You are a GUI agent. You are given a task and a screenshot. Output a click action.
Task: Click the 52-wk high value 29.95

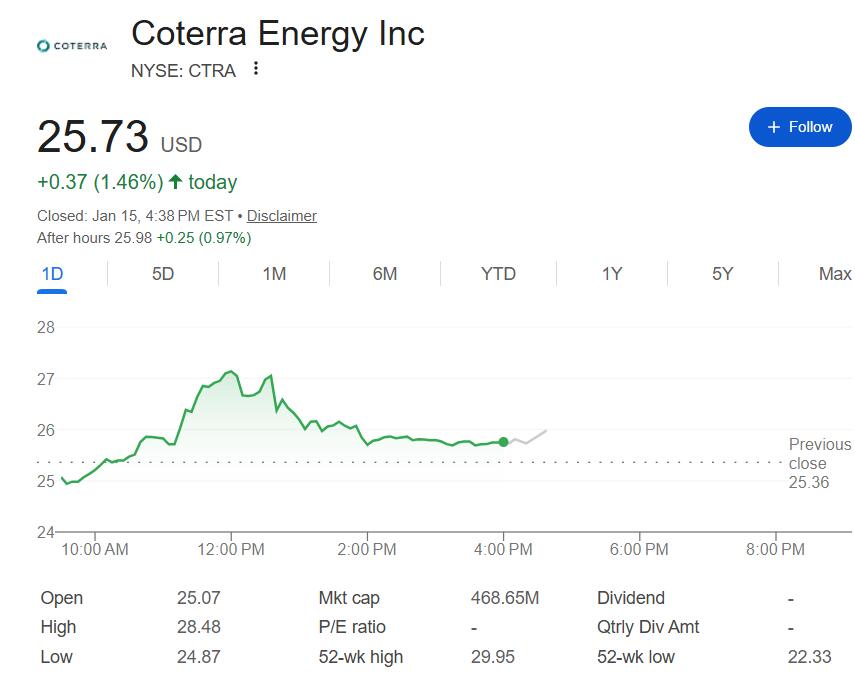click(x=490, y=657)
